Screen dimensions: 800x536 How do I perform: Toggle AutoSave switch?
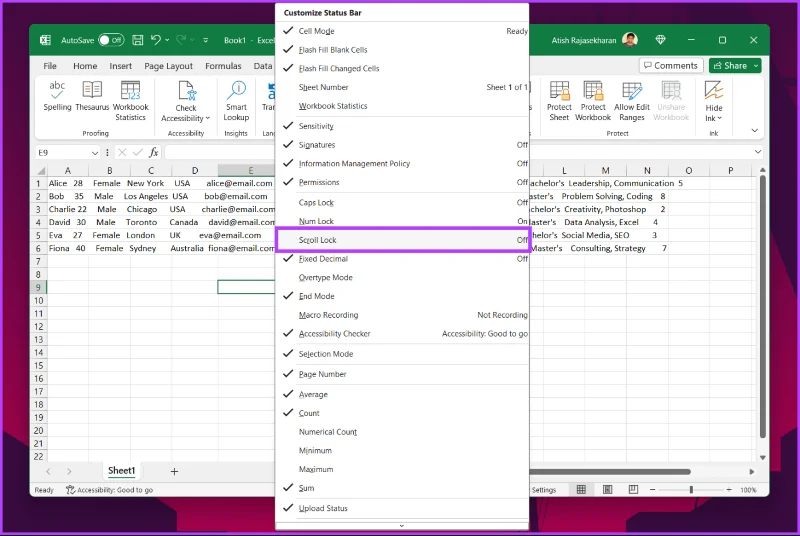coord(111,40)
